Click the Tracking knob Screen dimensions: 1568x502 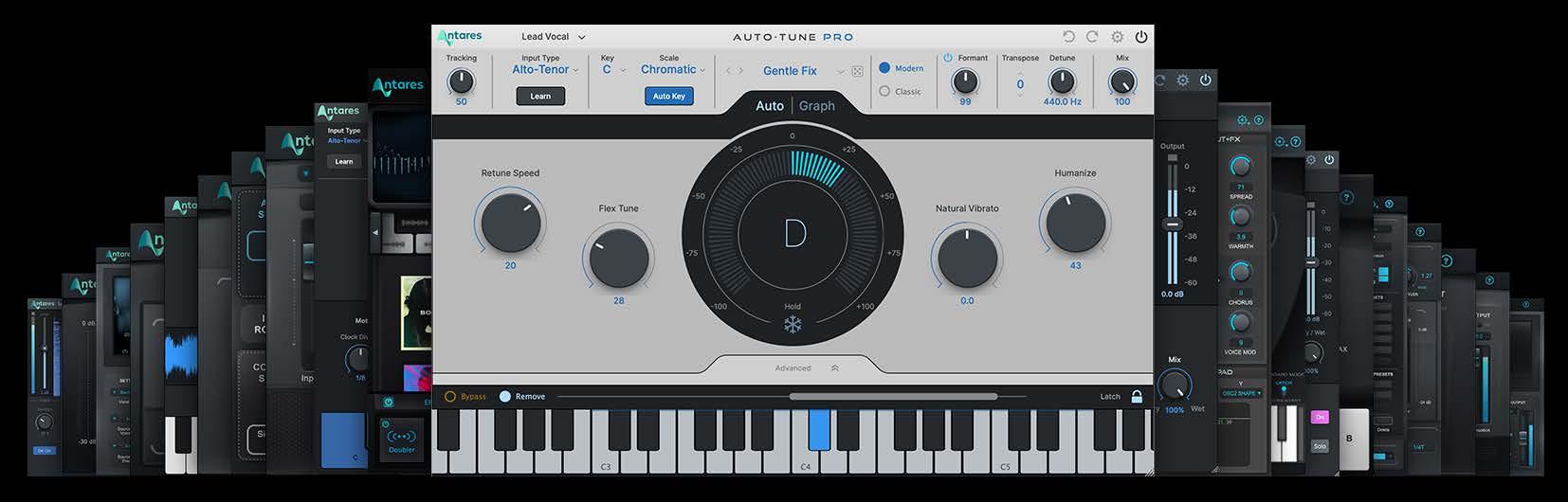coord(461,81)
